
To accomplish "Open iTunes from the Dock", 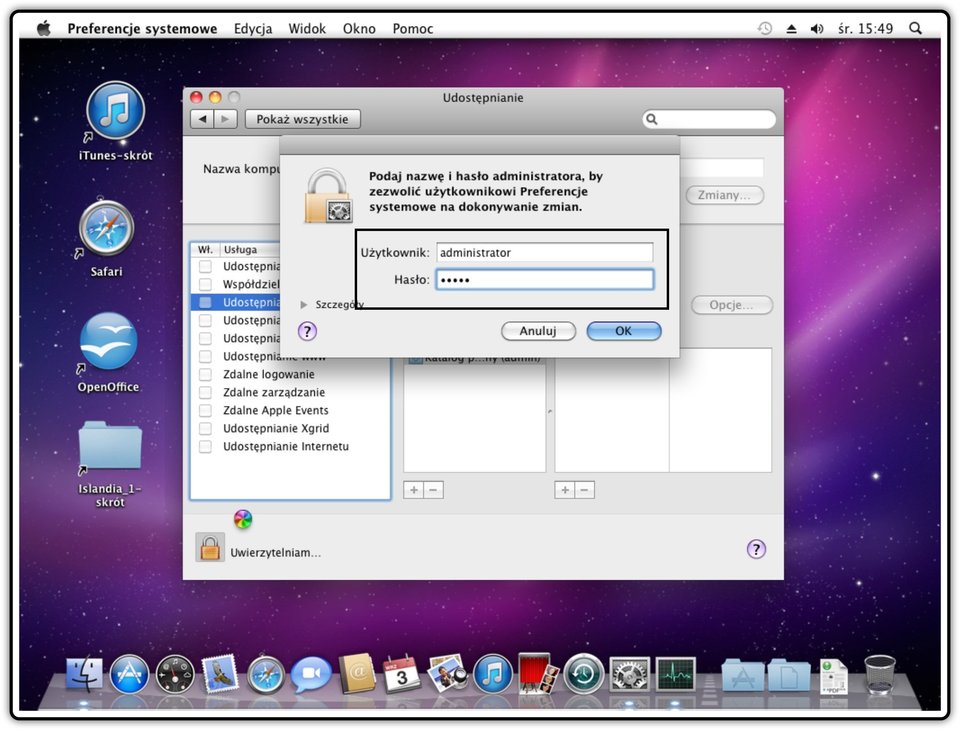I will click(x=492, y=674).
